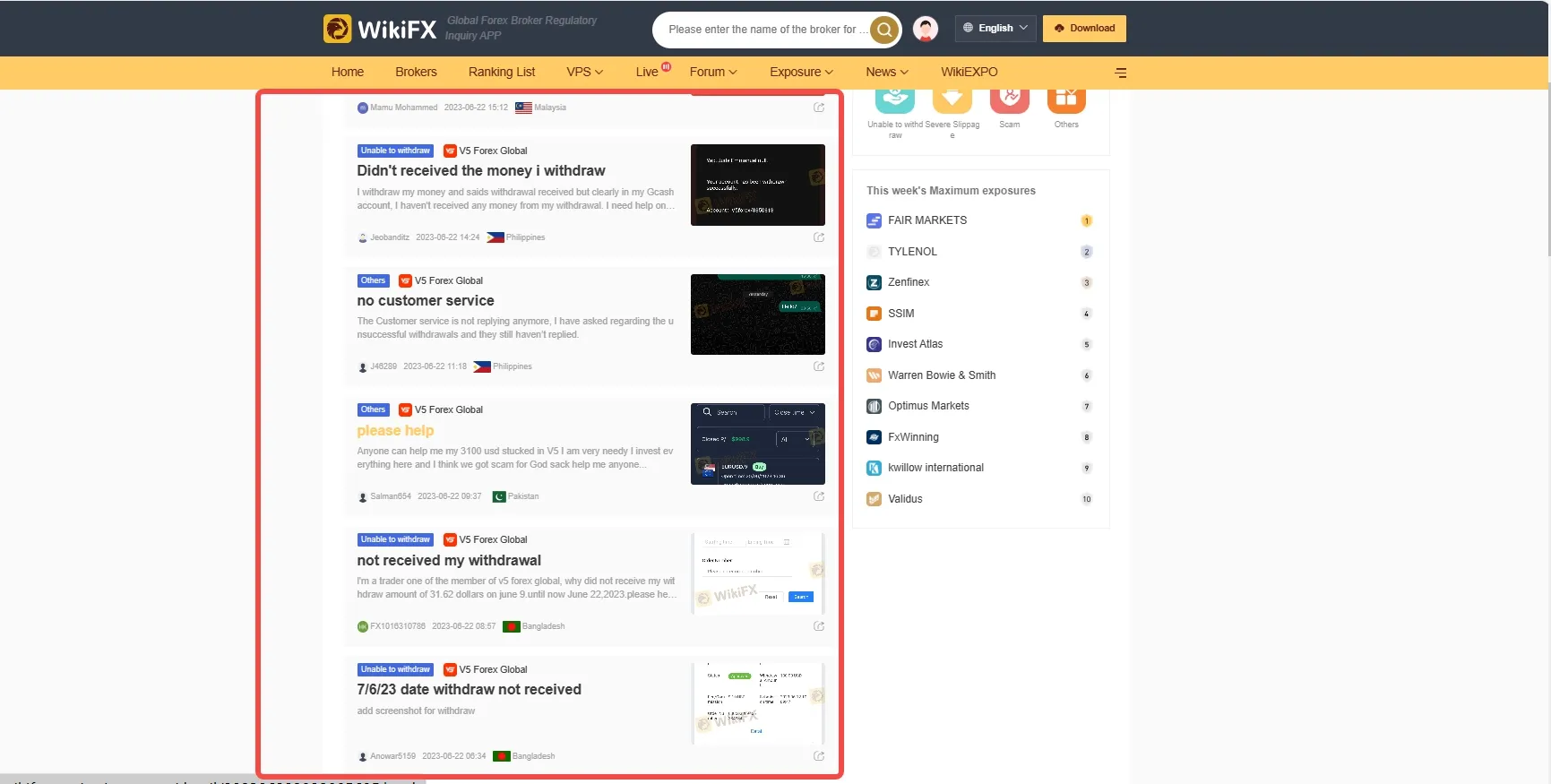Share the '7/6/23 date withdraw not received' post
The width and height of the screenshot is (1551, 784).
[819, 756]
